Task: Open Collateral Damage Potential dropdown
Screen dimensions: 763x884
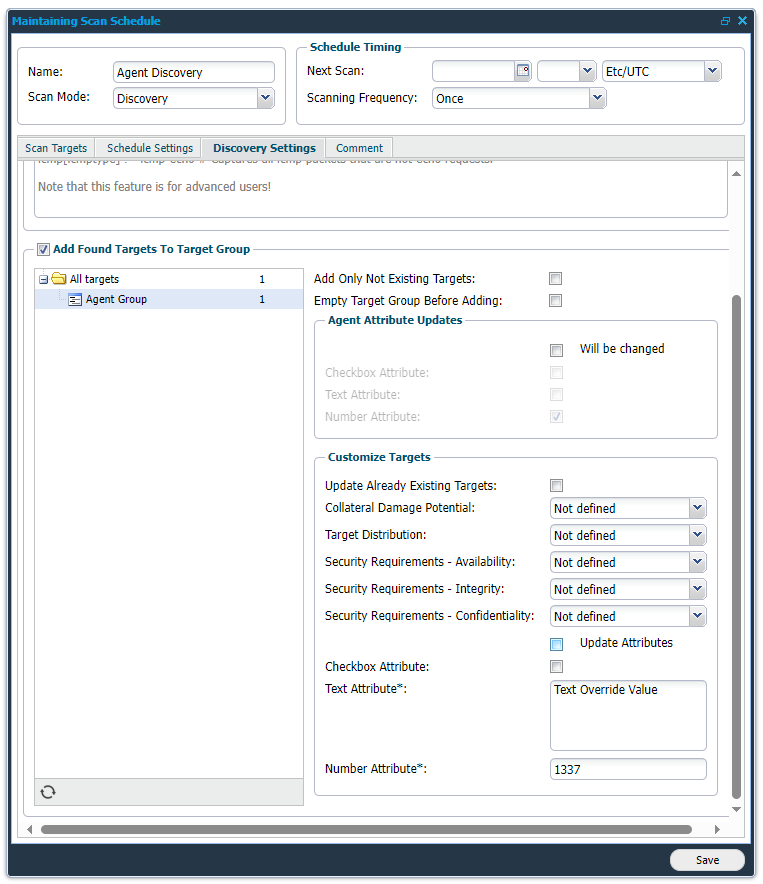Action: [x=697, y=508]
